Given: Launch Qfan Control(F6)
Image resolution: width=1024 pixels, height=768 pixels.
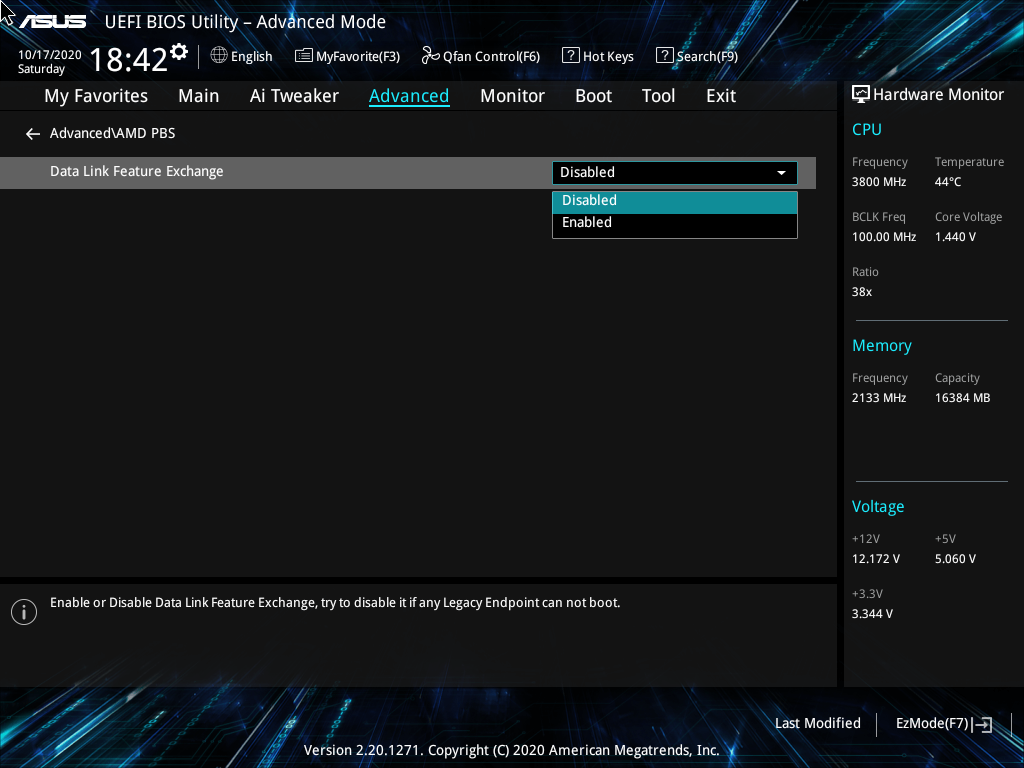Looking at the screenshot, I should 481,56.
